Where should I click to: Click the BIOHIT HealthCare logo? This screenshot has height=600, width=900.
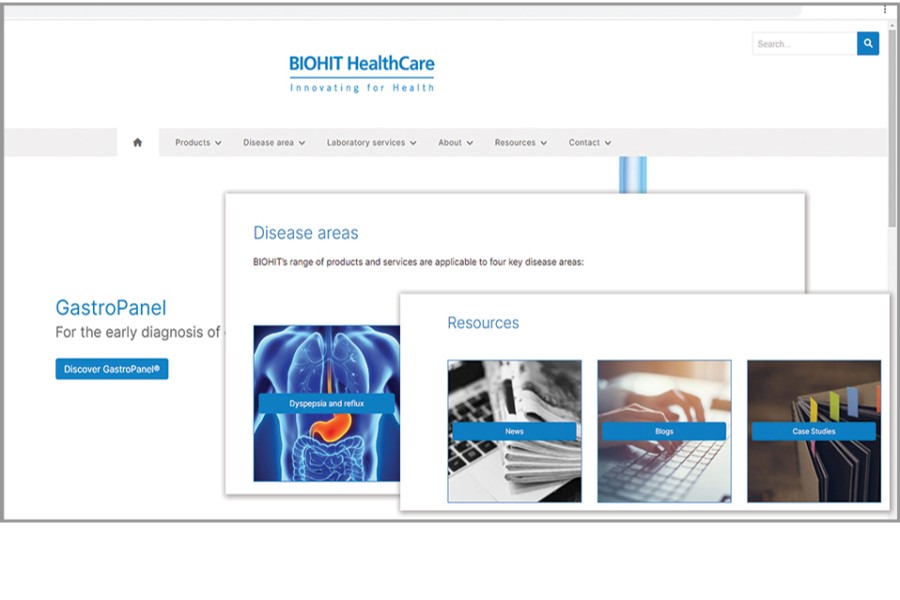pyautogui.click(x=362, y=74)
